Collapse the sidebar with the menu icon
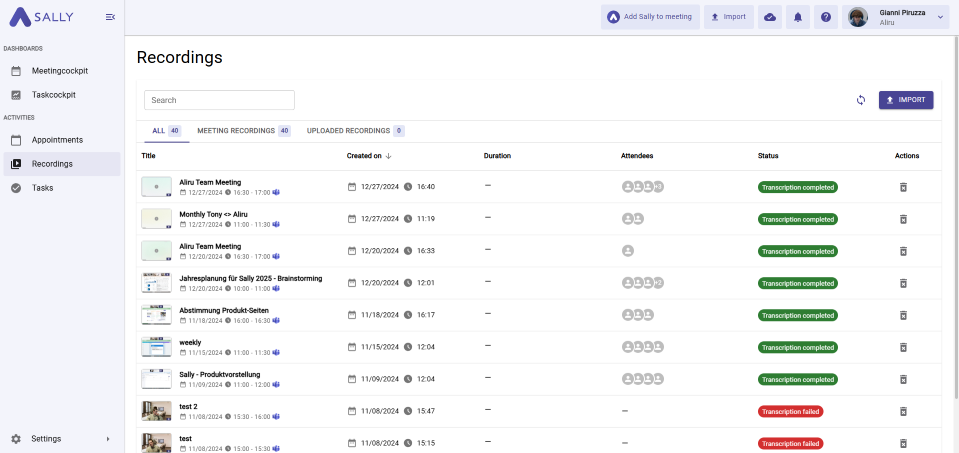 point(110,17)
